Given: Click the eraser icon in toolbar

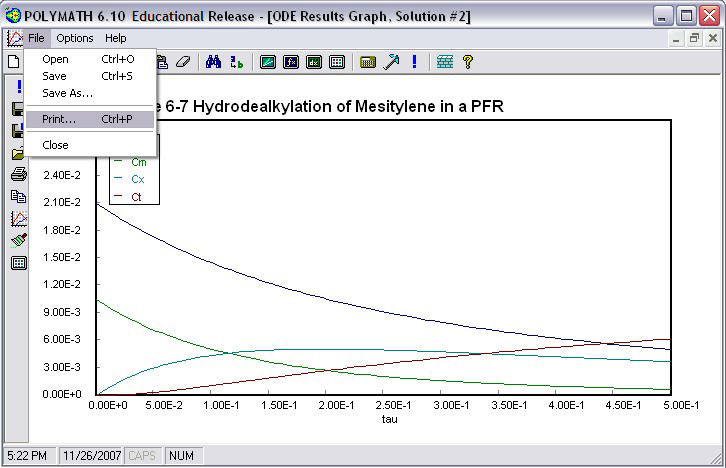Looking at the screenshot, I should click(x=182, y=62).
